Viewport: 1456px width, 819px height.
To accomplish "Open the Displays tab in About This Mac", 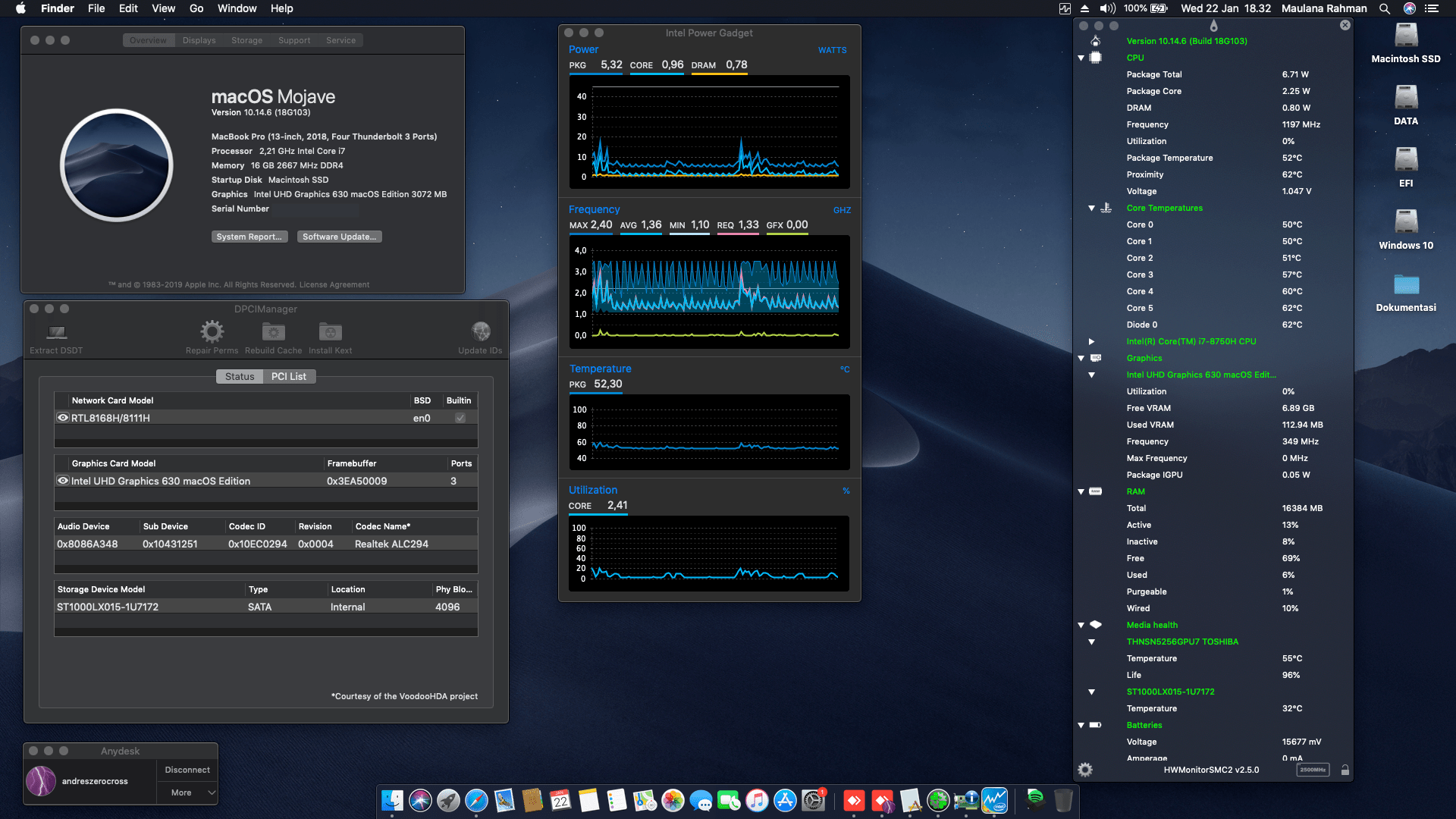I will (x=198, y=39).
